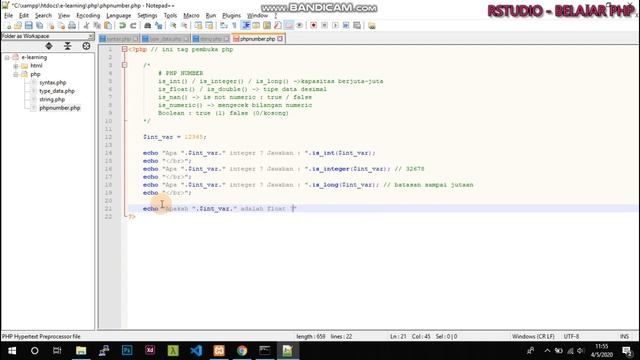Viewport: 640px width, 360px height.
Task: Click the Undo arrow icon
Action: 122,26
